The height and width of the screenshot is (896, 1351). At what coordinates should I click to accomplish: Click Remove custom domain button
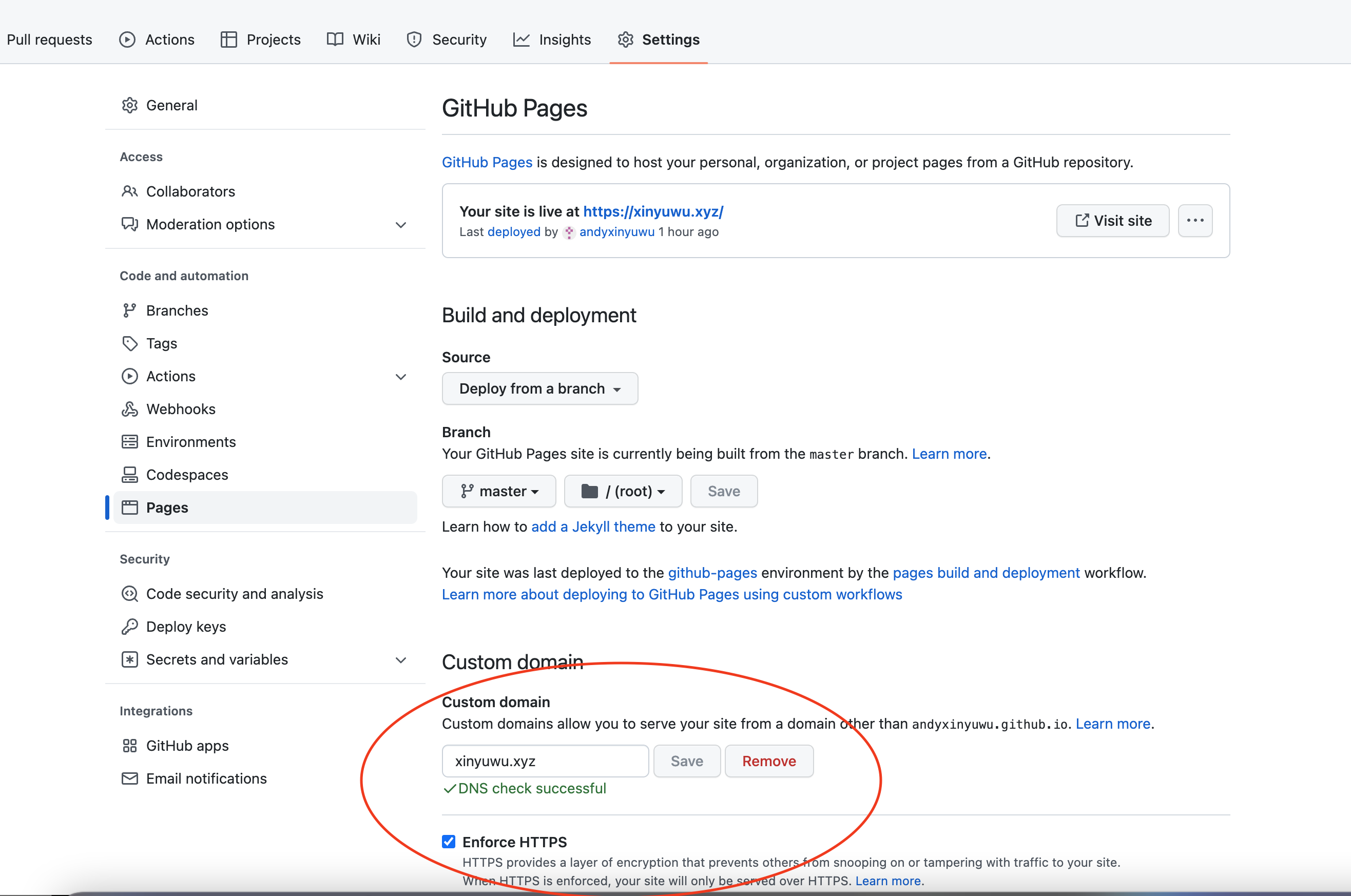pyautogui.click(x=769, y=761)
